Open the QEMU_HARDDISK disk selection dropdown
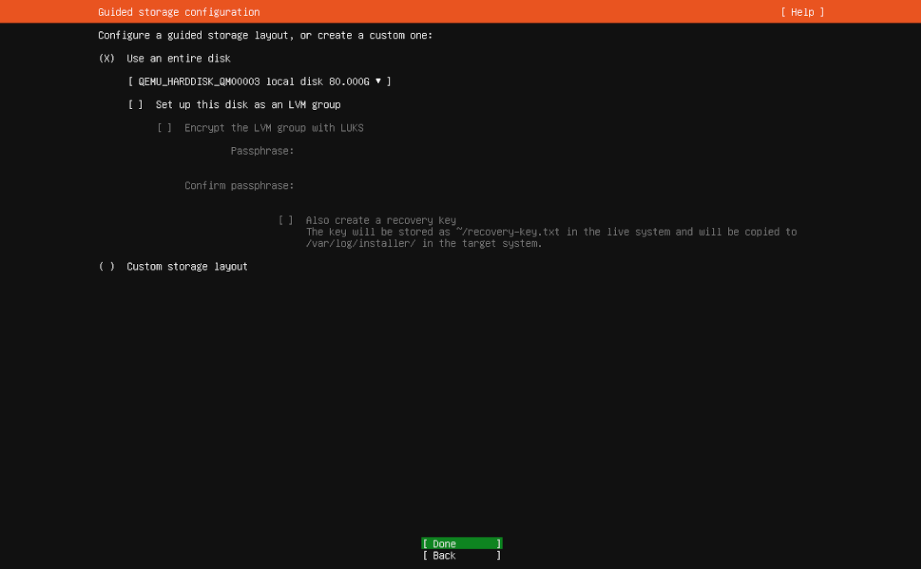The image size is (921, 569). click(x=259, y=81)
